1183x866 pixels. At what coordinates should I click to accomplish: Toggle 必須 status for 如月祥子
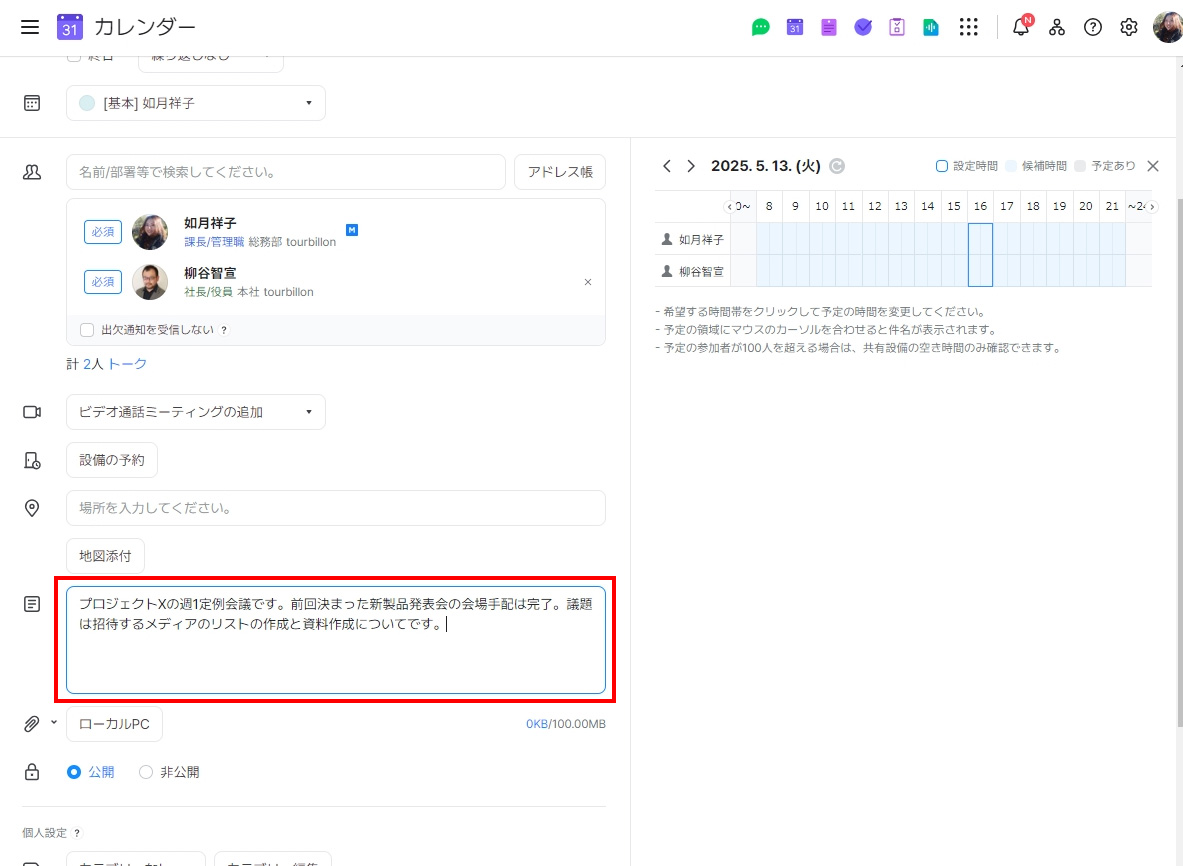[x=103, y=232]
